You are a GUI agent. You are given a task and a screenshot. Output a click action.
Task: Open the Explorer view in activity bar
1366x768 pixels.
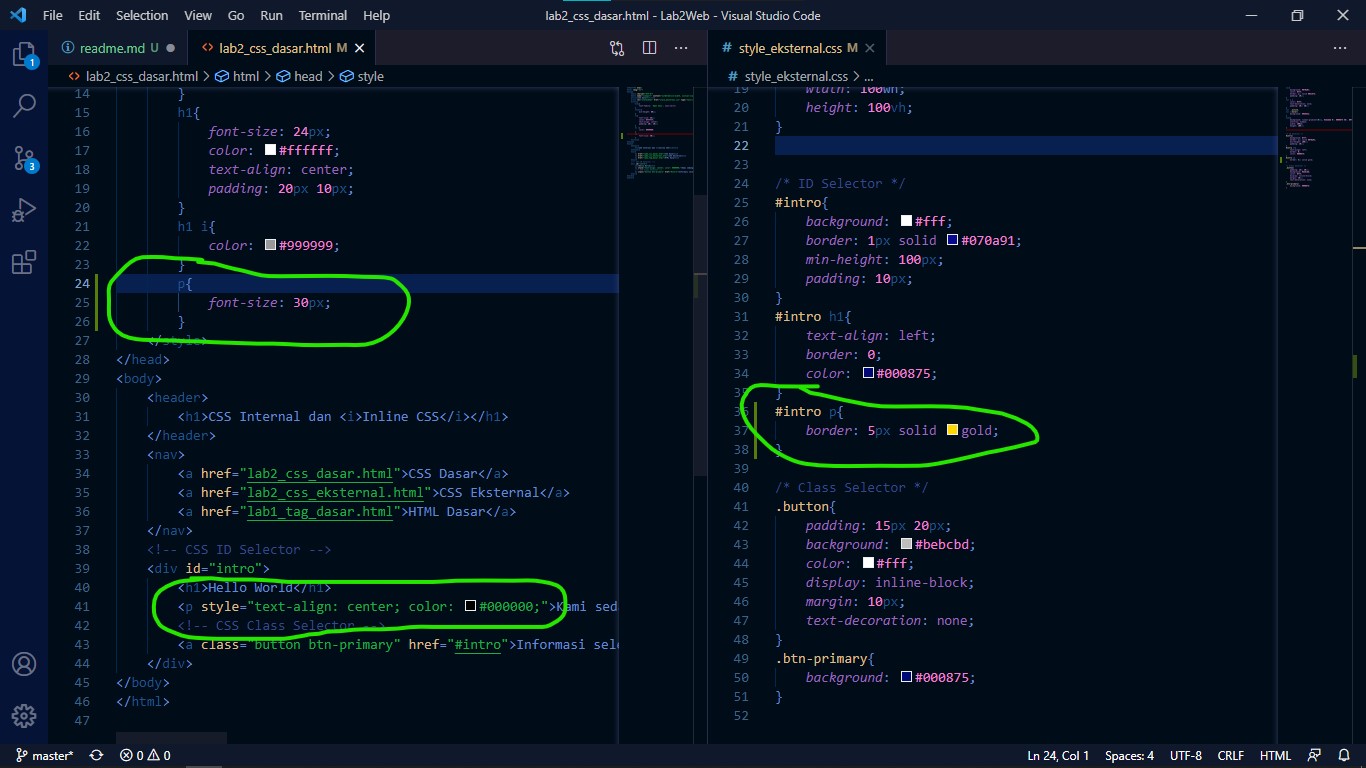(24, 54)
